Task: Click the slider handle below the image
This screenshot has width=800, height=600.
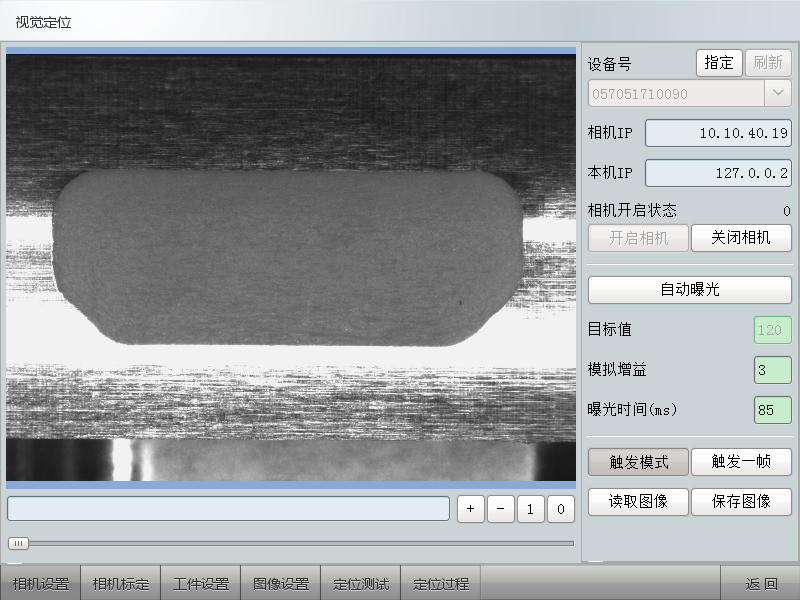Action: tap(18, 543)
